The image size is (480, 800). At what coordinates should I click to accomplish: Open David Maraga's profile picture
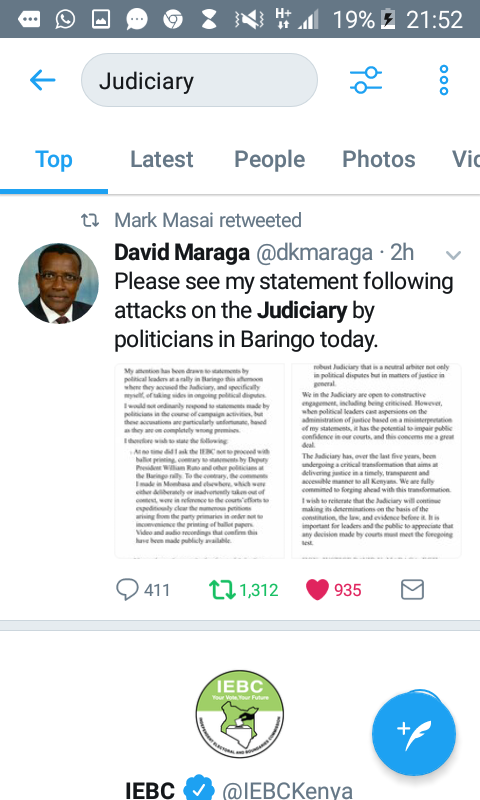[x=58, y=284]
